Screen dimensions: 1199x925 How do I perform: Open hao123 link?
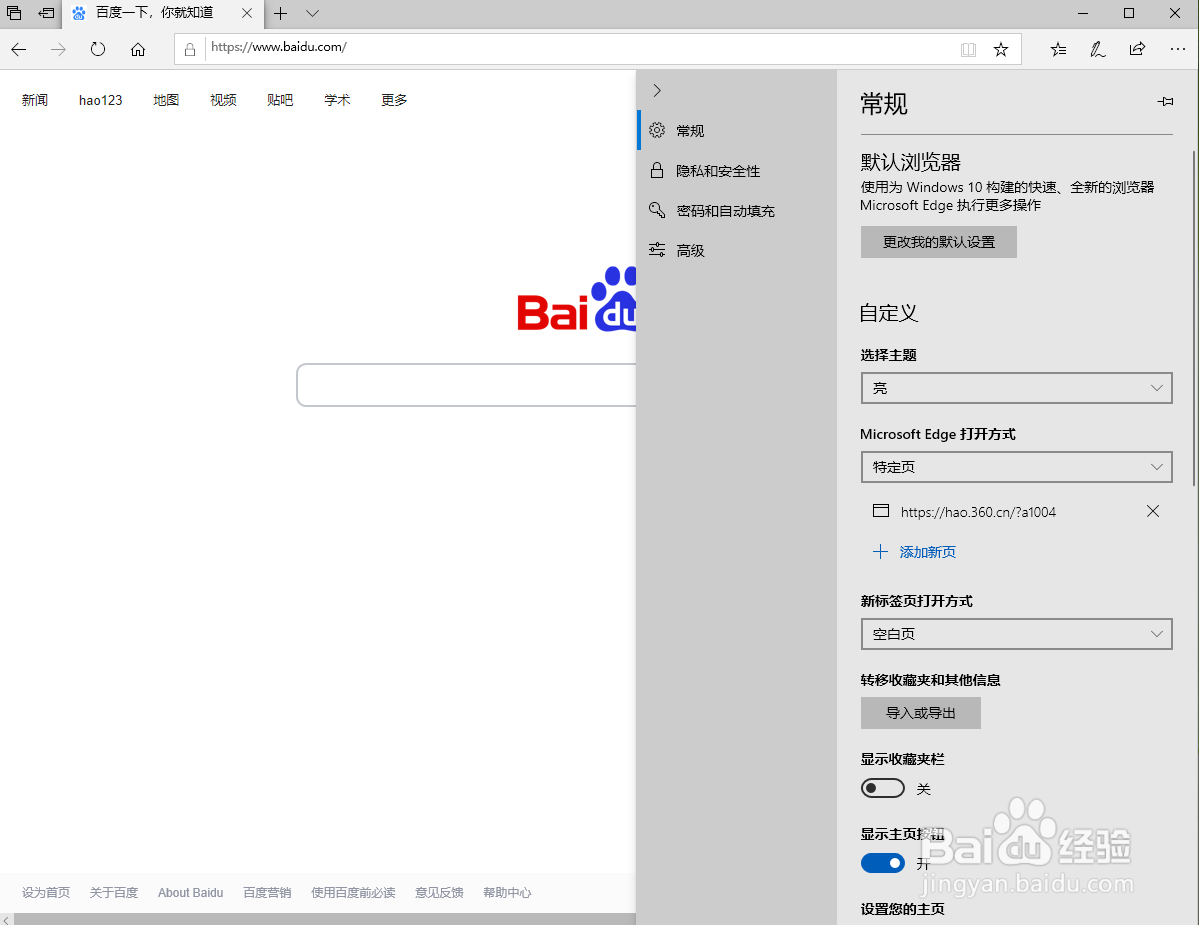click(100, 100)
